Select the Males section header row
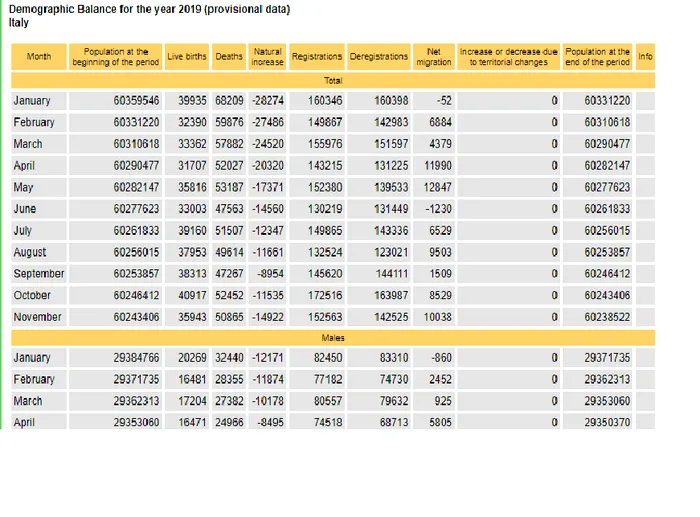This screenshot has width=700, height=517. point(334,338)
